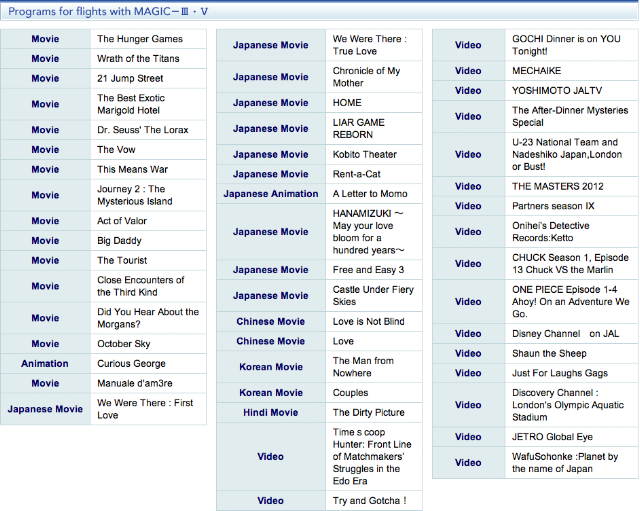Open A Letter to Momo listing

click(x=370, y=193)
